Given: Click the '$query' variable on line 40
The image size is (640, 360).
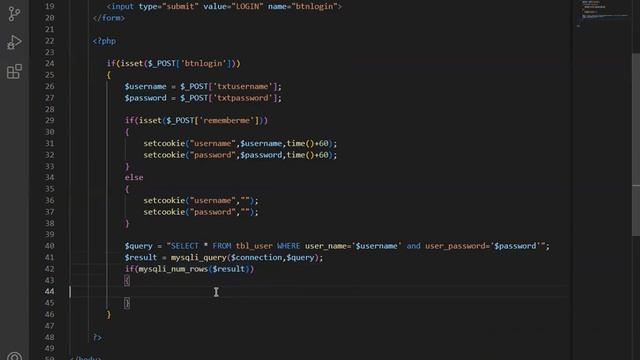Looking at the screenshot, I should 138,246.
